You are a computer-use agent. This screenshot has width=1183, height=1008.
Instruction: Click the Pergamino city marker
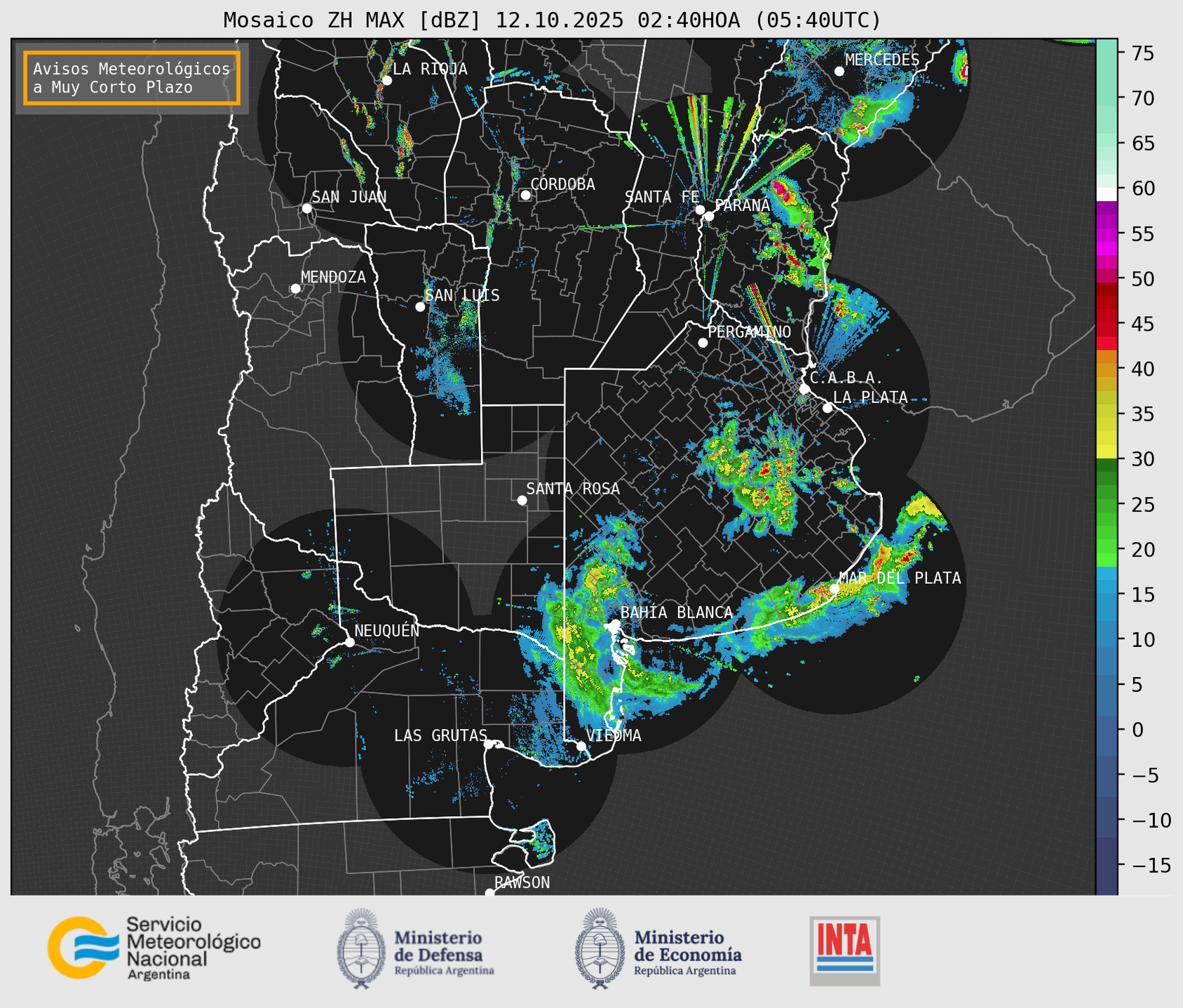click(x=703, y=343)
